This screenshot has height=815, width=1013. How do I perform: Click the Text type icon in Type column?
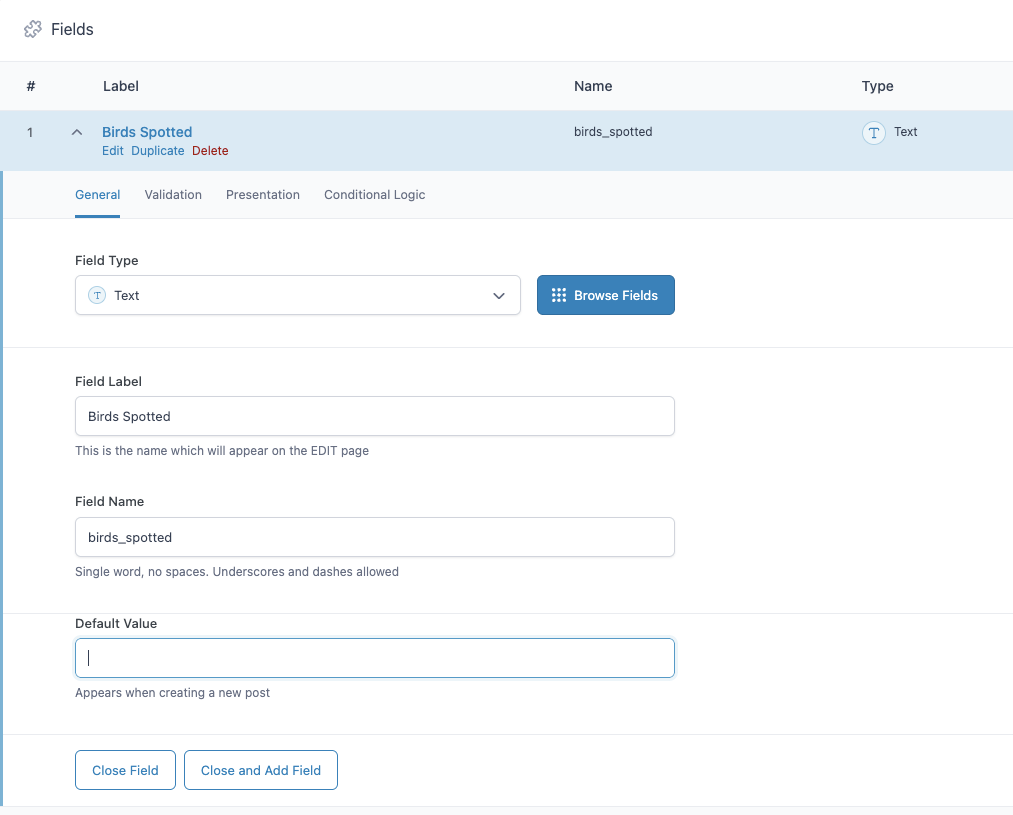(x=873, y=133)
